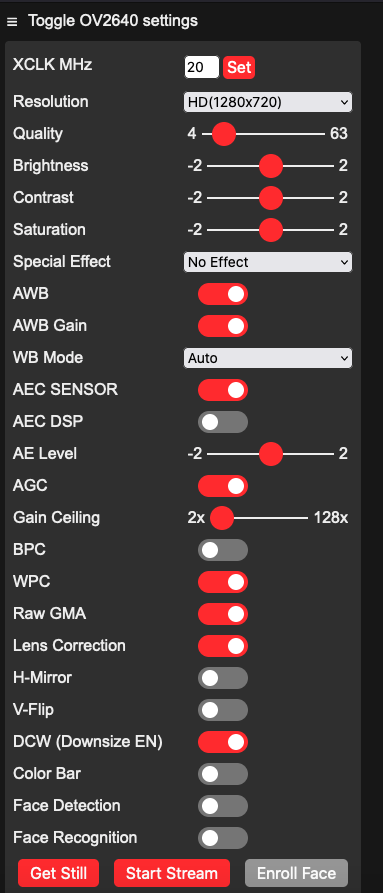Click the Quality slider handle
Image resolution: width=383 pixels, height=893 pixels.
tap(224, 134)
